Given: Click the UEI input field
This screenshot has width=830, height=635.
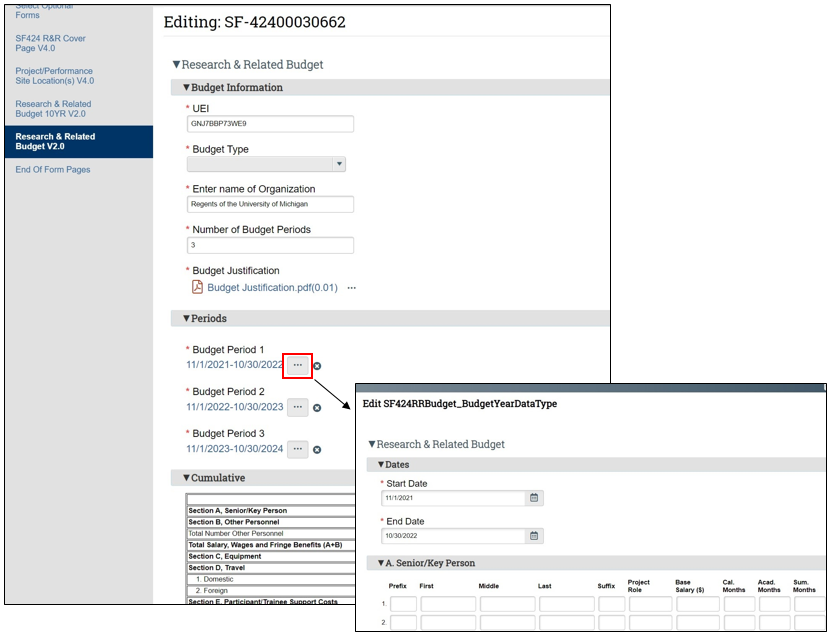Looking at the screenshot, I should coord(270,124).
